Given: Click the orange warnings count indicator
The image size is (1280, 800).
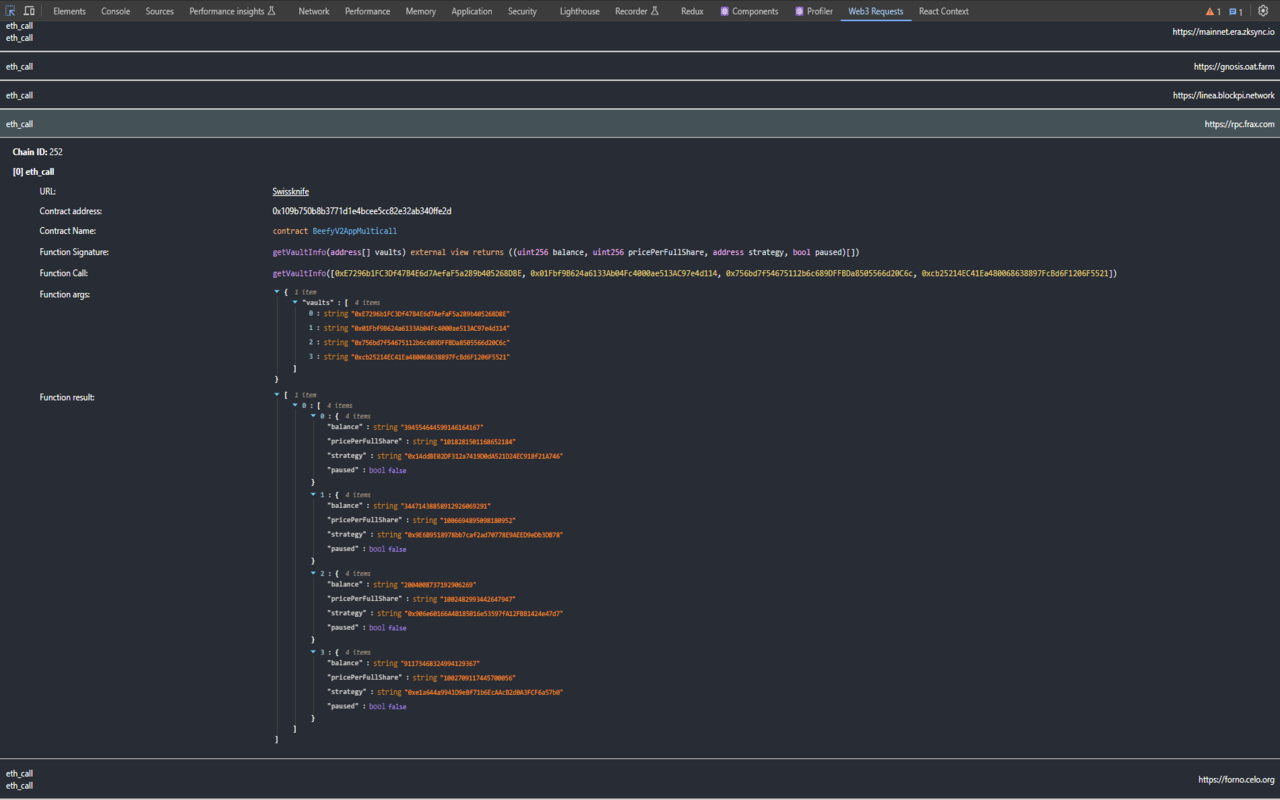Looking at the screenshot, I should 1212,12.
